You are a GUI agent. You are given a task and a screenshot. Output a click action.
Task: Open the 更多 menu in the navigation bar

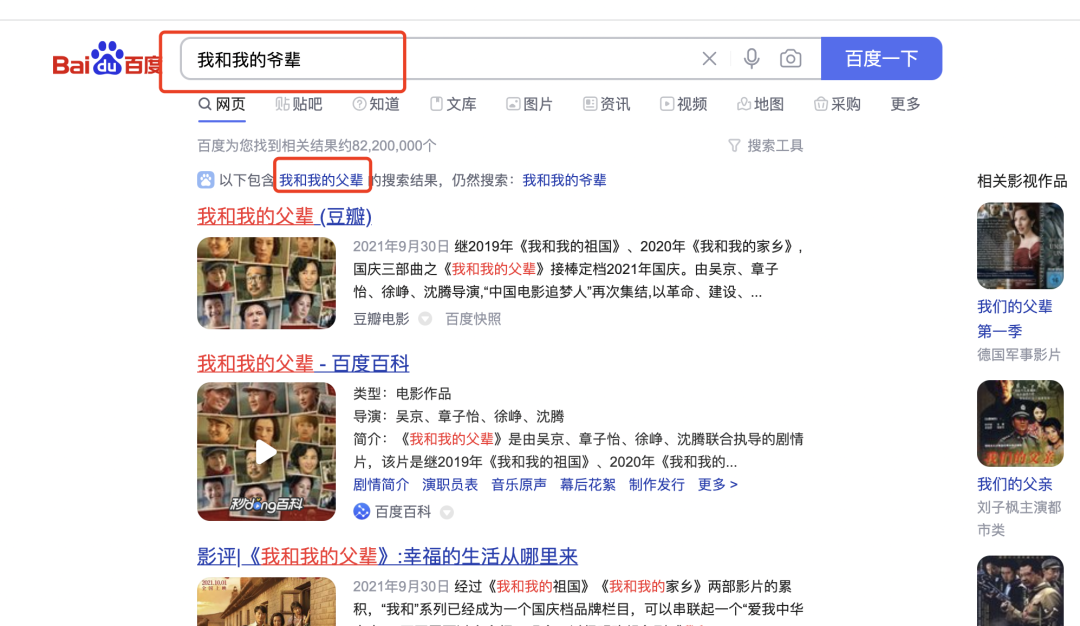904,103
